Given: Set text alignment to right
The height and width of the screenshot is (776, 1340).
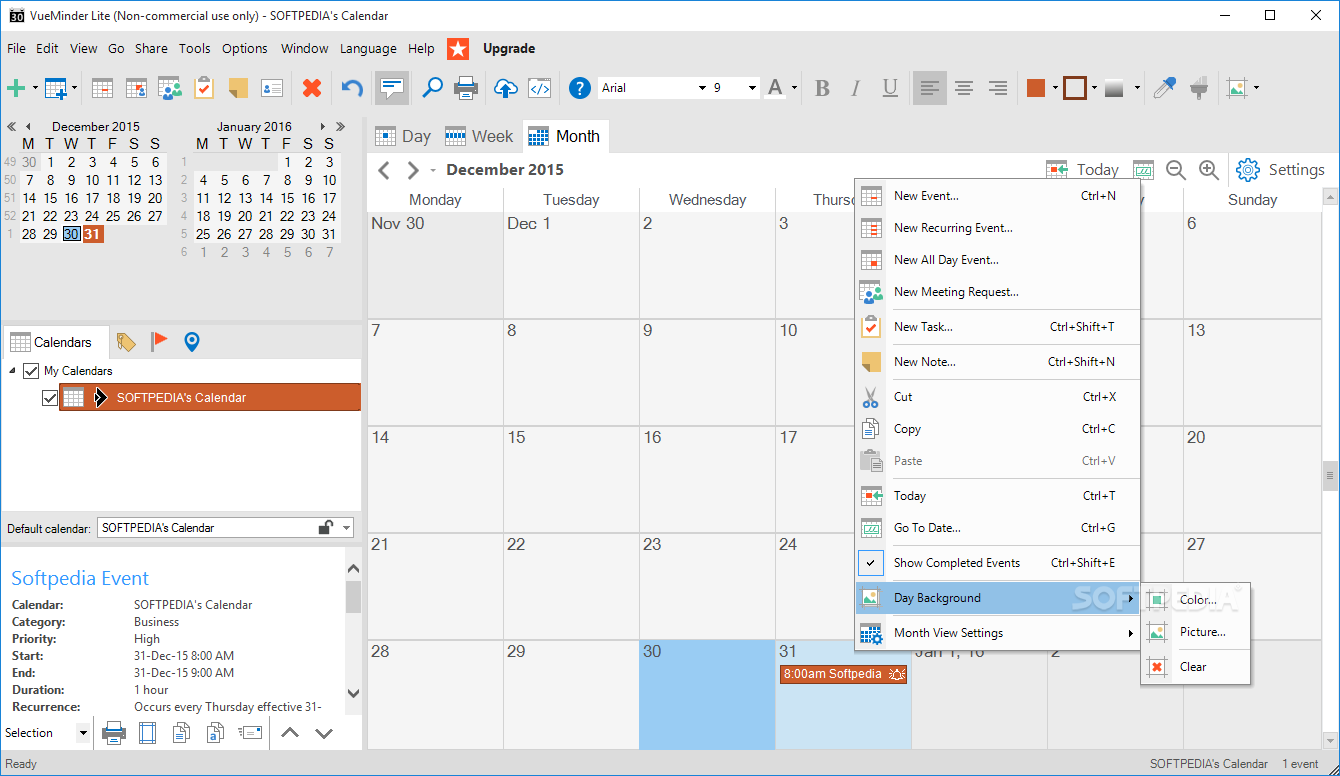Looking at the screenshot, I should click(x=998, y=88).
